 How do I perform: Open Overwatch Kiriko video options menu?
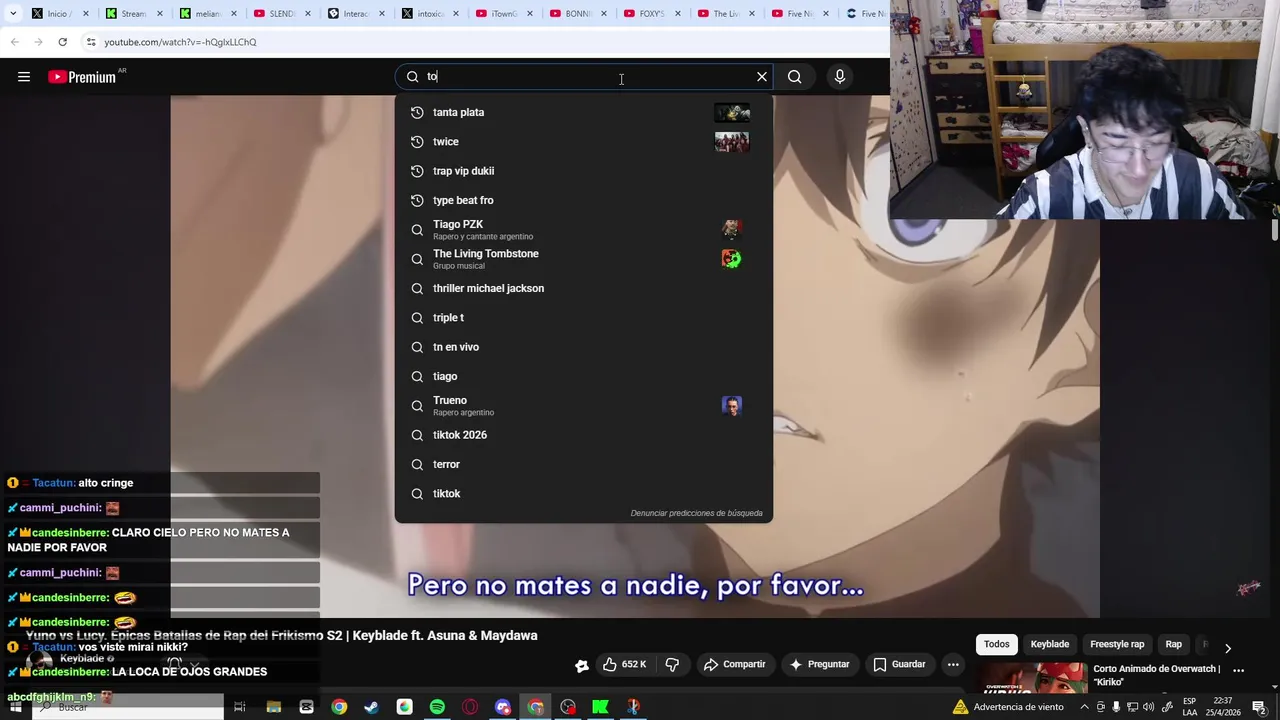[1238, 670]
